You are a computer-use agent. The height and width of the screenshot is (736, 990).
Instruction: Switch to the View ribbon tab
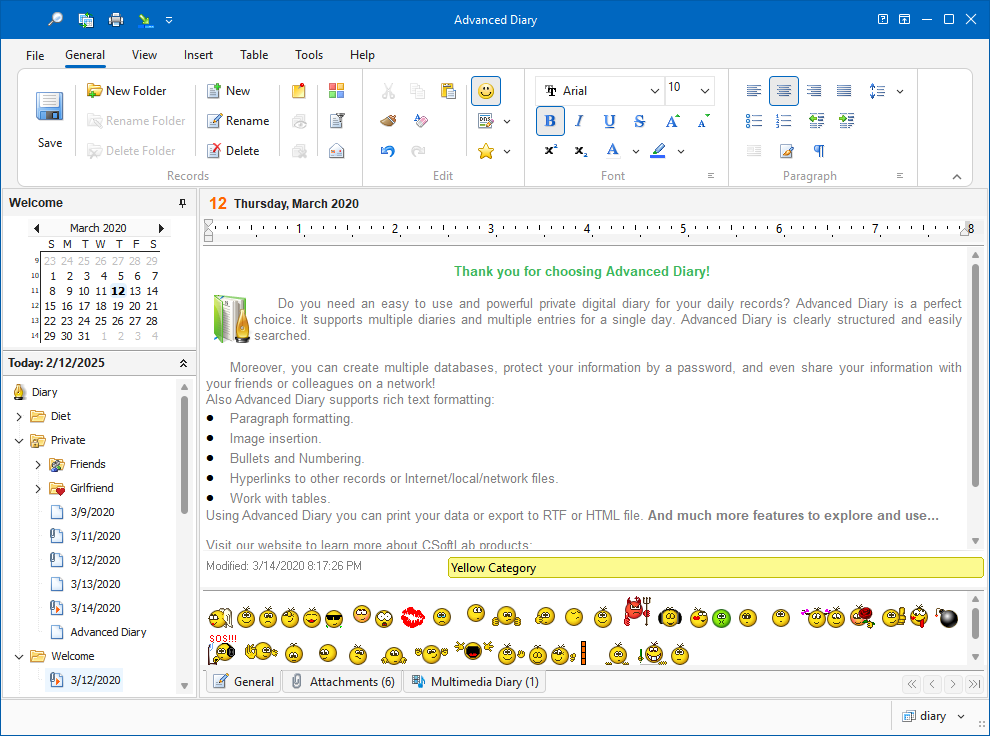pos(144,55)
